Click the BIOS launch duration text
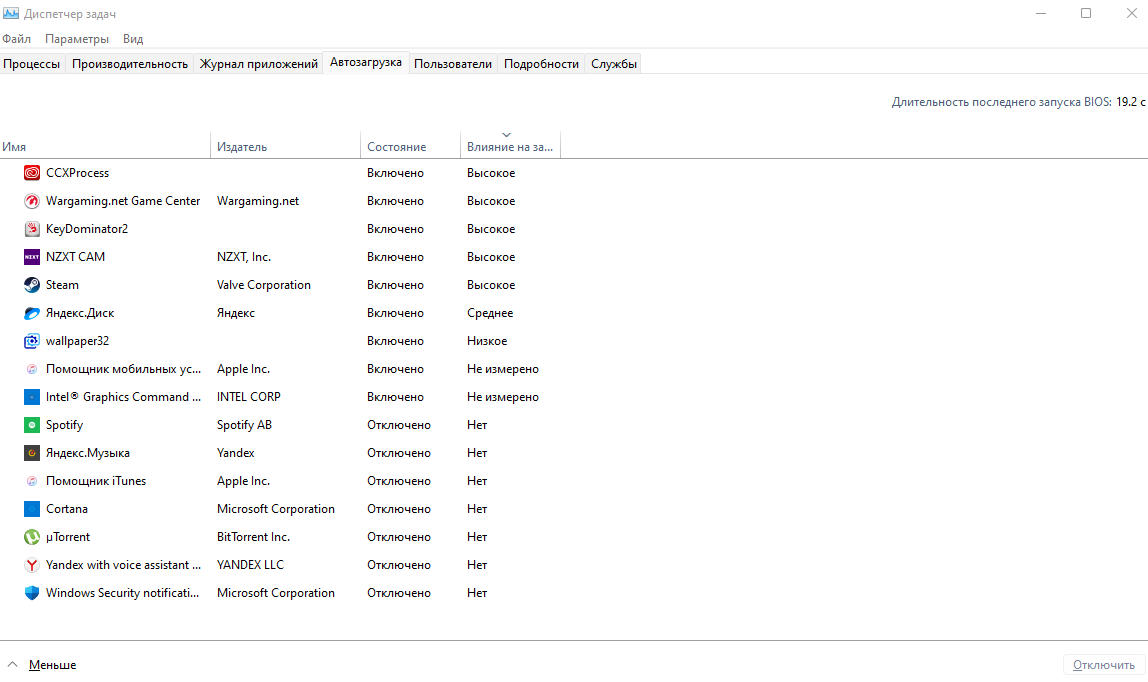This screenshot has height=682, width=1148. coord(1018,102)
